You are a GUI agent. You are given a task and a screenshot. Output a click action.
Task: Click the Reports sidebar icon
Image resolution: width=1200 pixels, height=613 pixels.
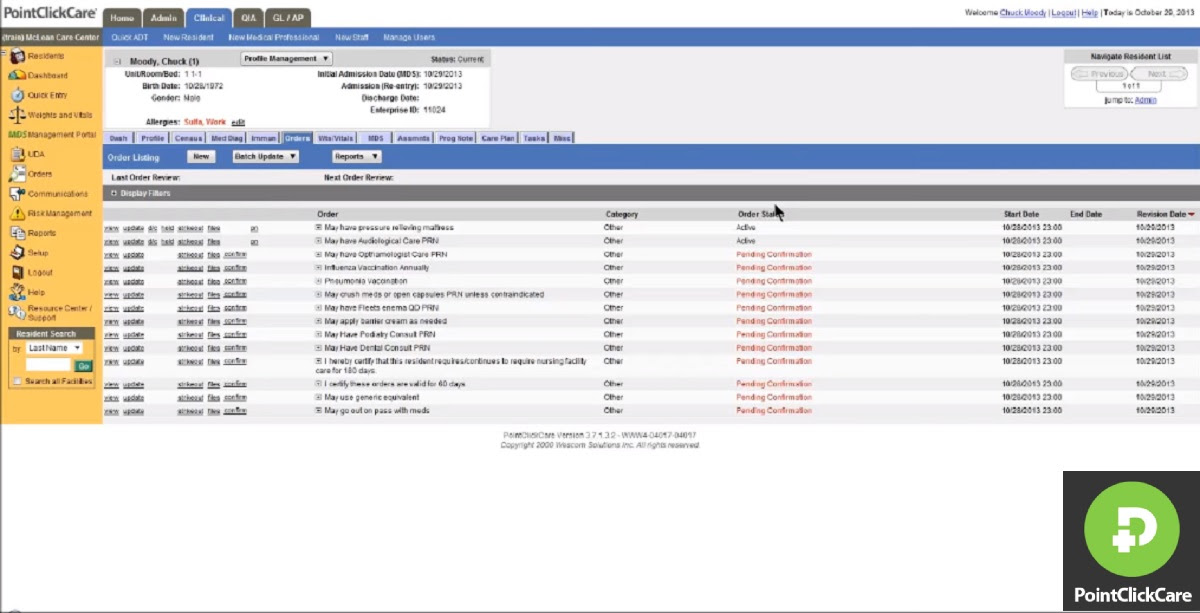point(16,233)
